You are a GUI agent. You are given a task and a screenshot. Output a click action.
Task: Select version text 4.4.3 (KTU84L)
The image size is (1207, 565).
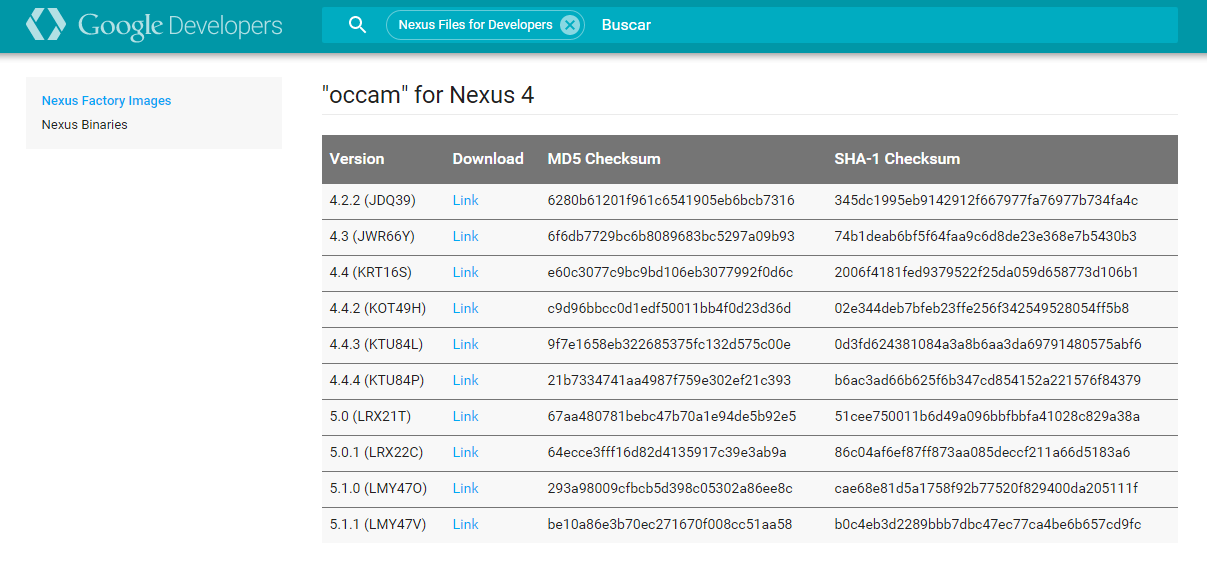point(376,344)
